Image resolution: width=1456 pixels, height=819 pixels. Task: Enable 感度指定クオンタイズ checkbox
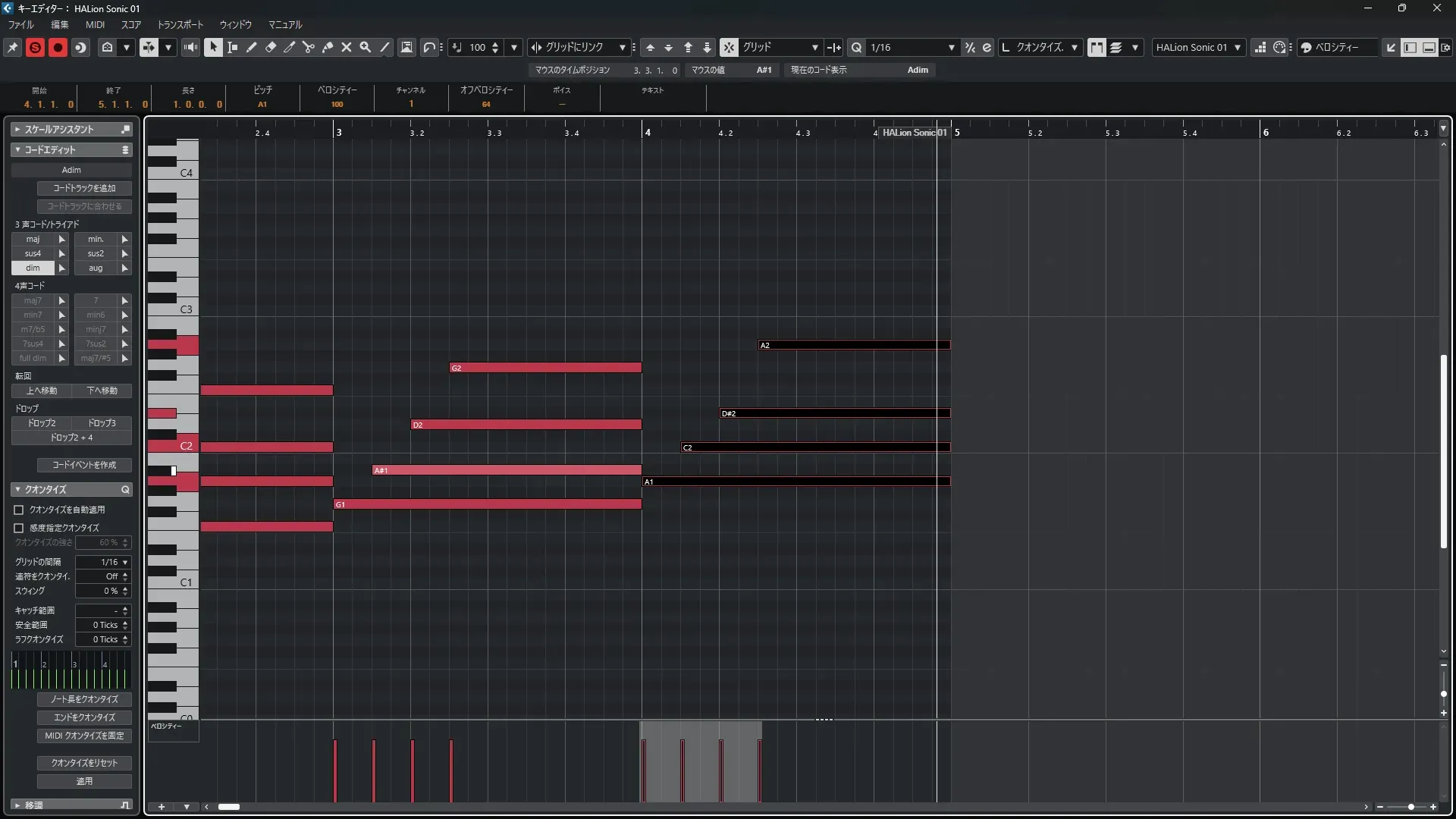[x=19, y=528]
